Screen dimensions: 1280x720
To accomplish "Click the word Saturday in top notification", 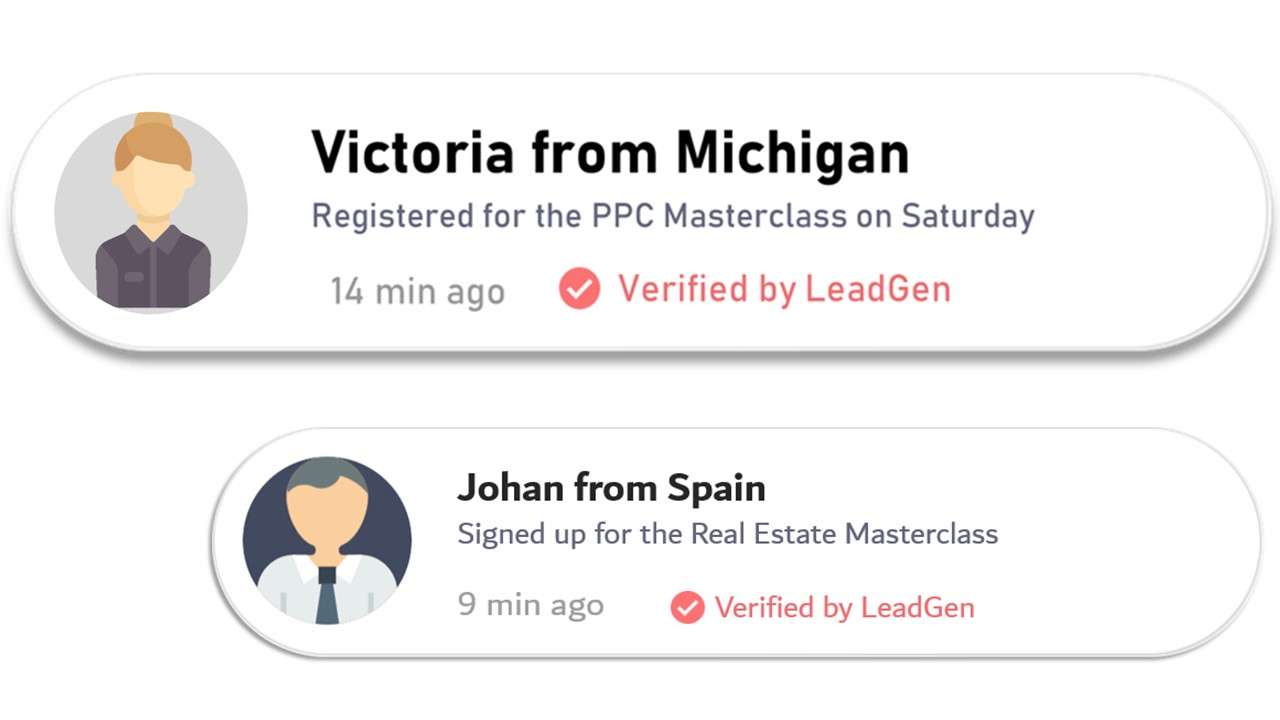I will [x=968, y=216].
